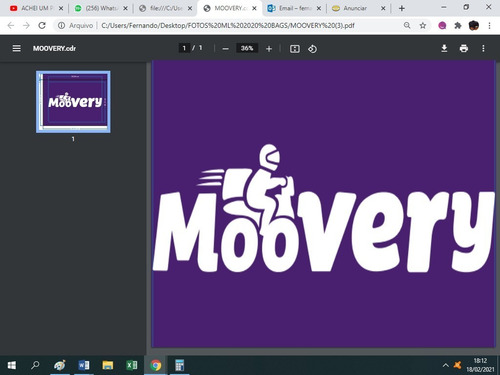Select the page 1 thumbnail
Viewport: 500px width, 375px height.
click(x=73, y=102)
